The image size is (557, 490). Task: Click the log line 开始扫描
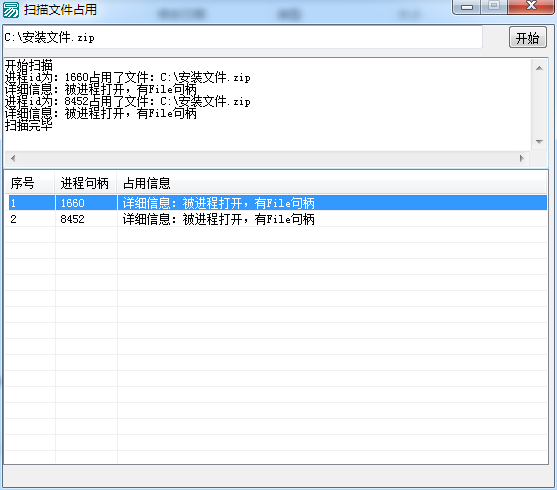coord(29,65)
